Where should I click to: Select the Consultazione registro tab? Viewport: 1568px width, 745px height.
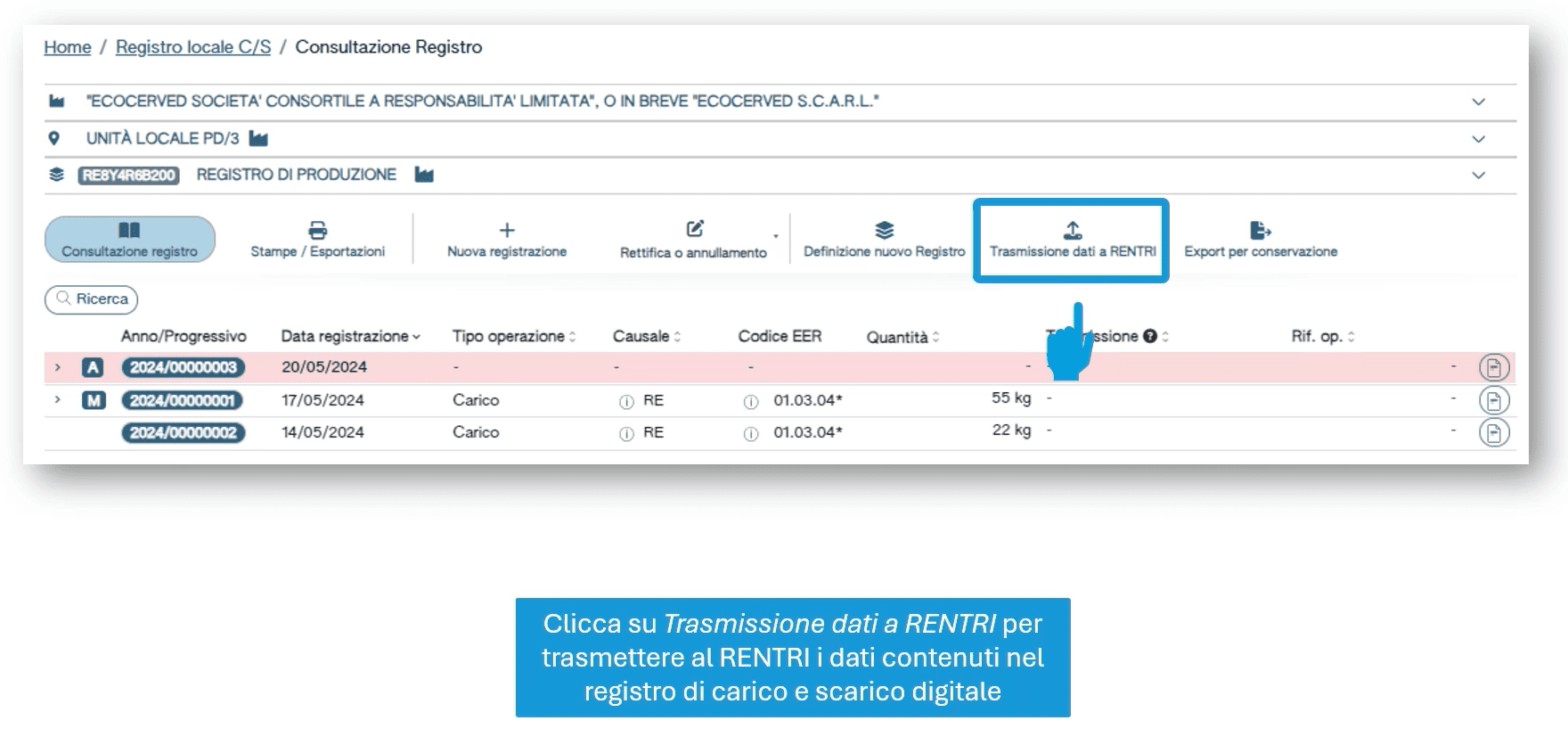tap(130, 240)
